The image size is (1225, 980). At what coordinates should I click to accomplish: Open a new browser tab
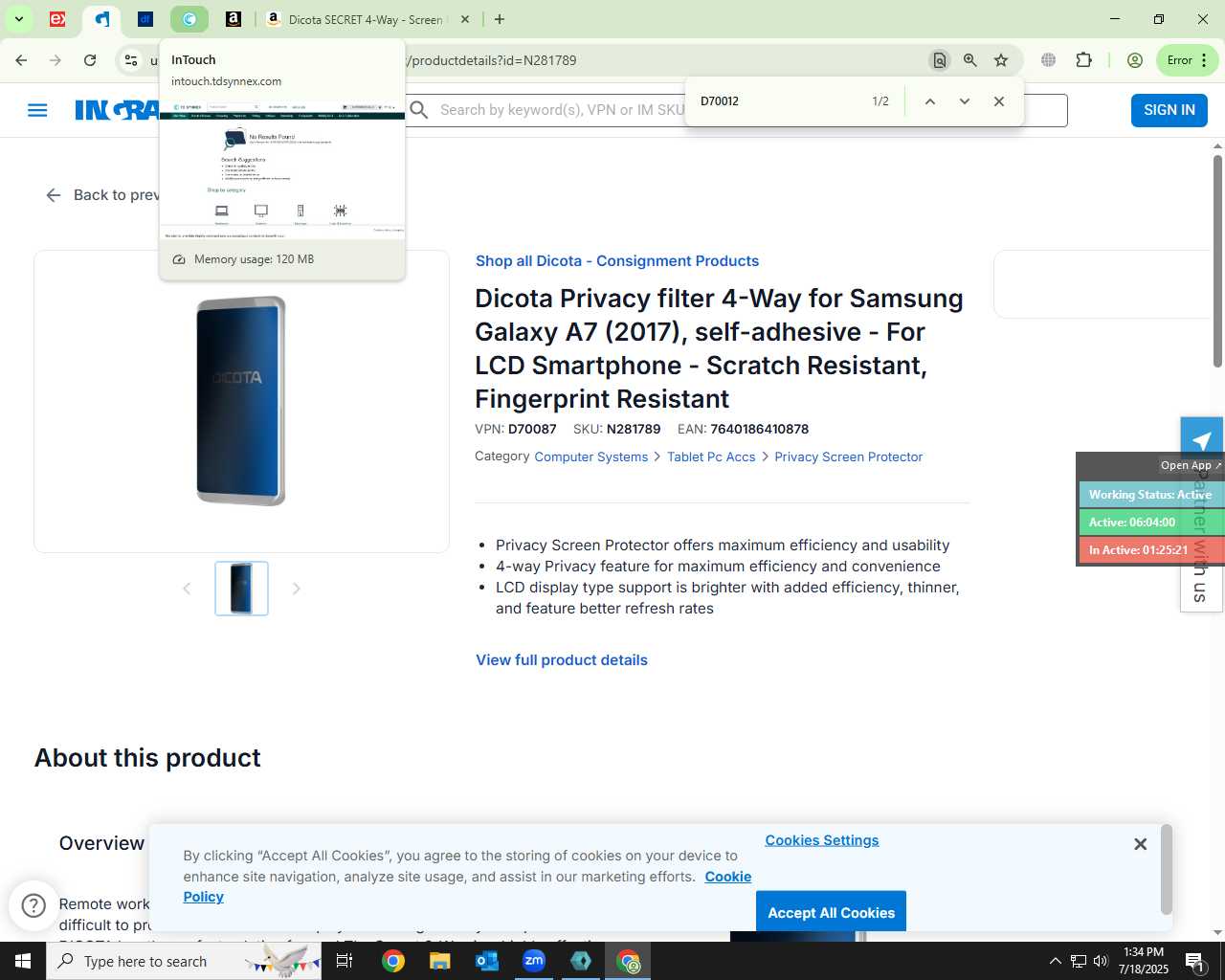tap(500, 19)
